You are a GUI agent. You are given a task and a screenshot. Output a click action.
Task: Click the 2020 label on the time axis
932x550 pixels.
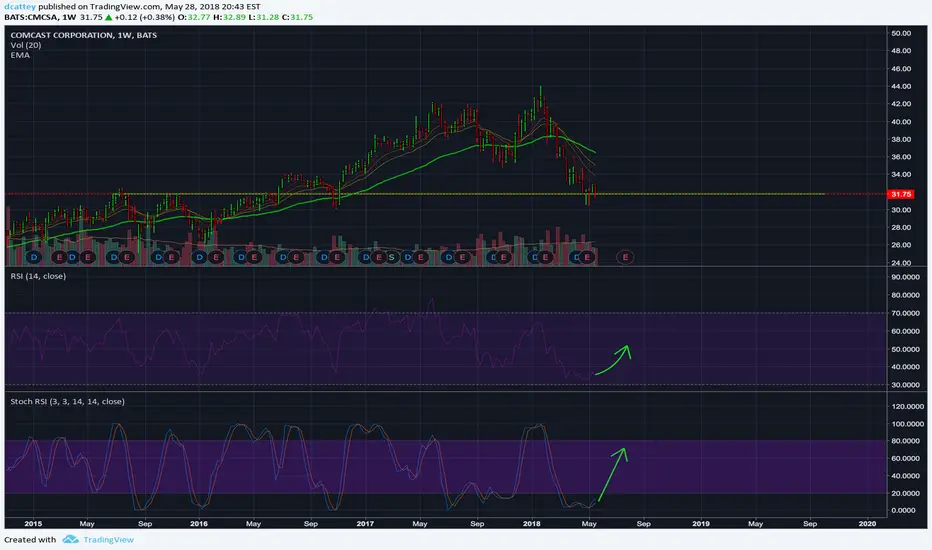pos(867,524)
